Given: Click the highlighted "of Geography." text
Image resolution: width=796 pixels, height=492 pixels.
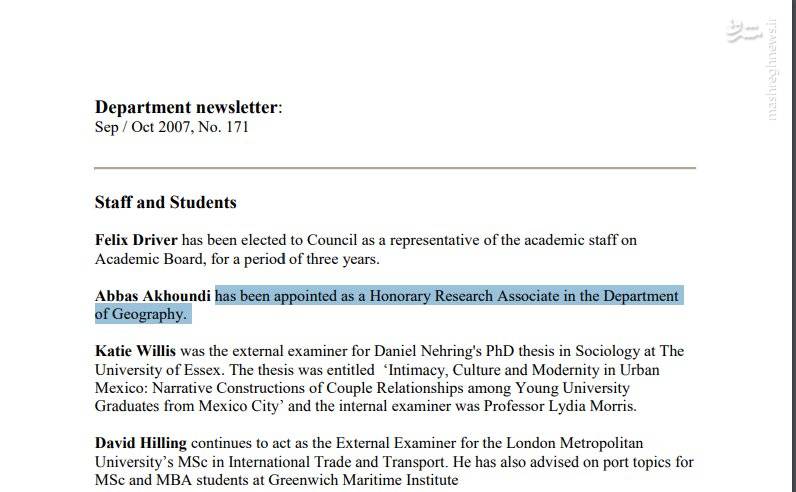Looking at the screenshot, I should (141, 314).
